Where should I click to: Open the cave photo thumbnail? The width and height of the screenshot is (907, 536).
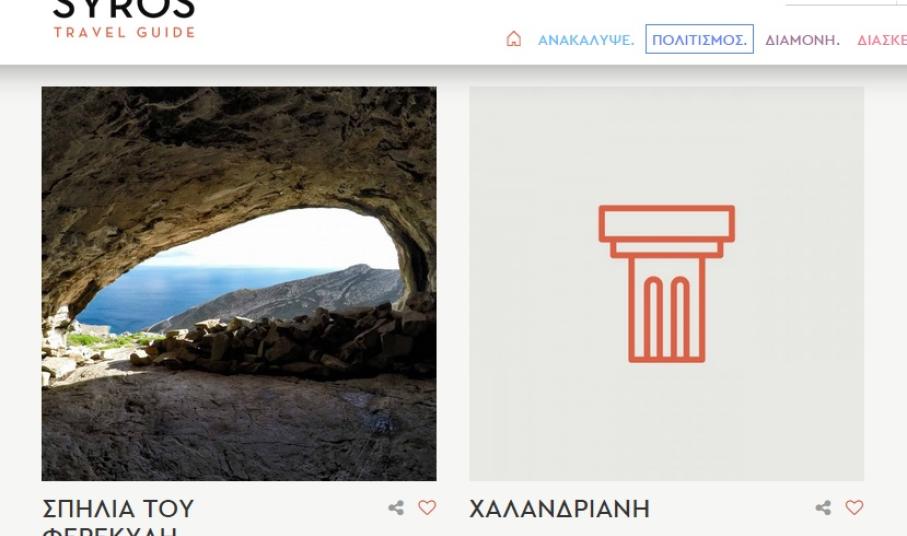click(x=239, y=284)
